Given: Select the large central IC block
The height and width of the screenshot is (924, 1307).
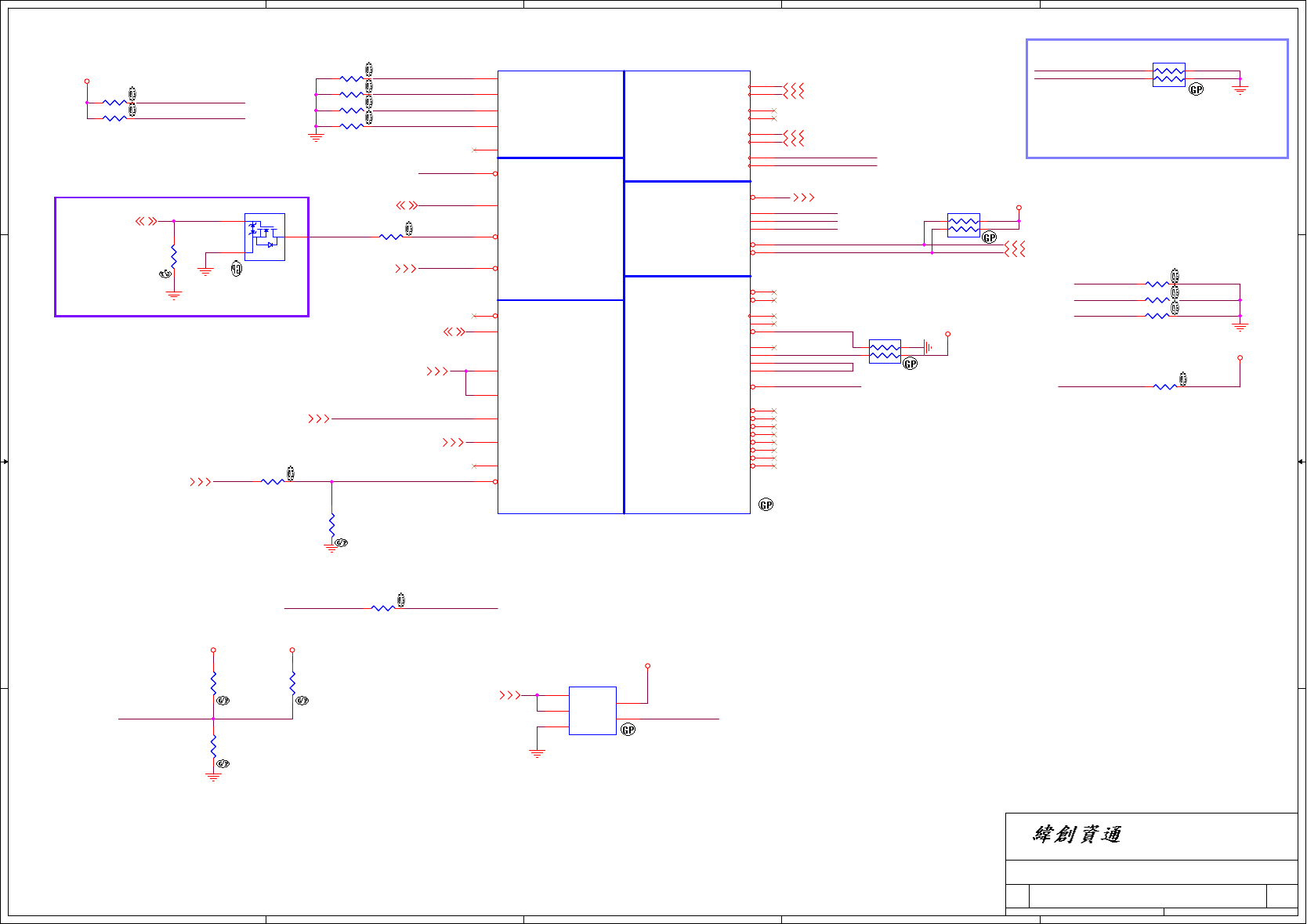Looking at the screenshot, I should click(x=624, y=292).
